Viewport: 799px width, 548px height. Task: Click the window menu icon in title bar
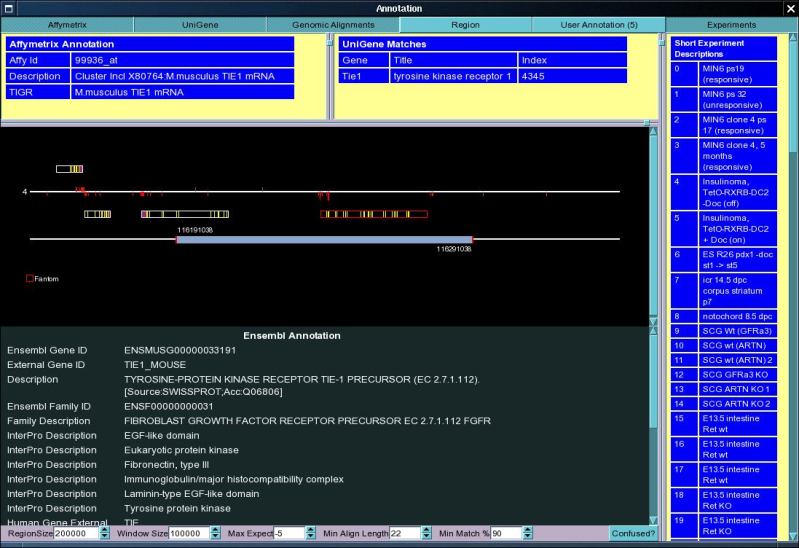pos(8,8)
